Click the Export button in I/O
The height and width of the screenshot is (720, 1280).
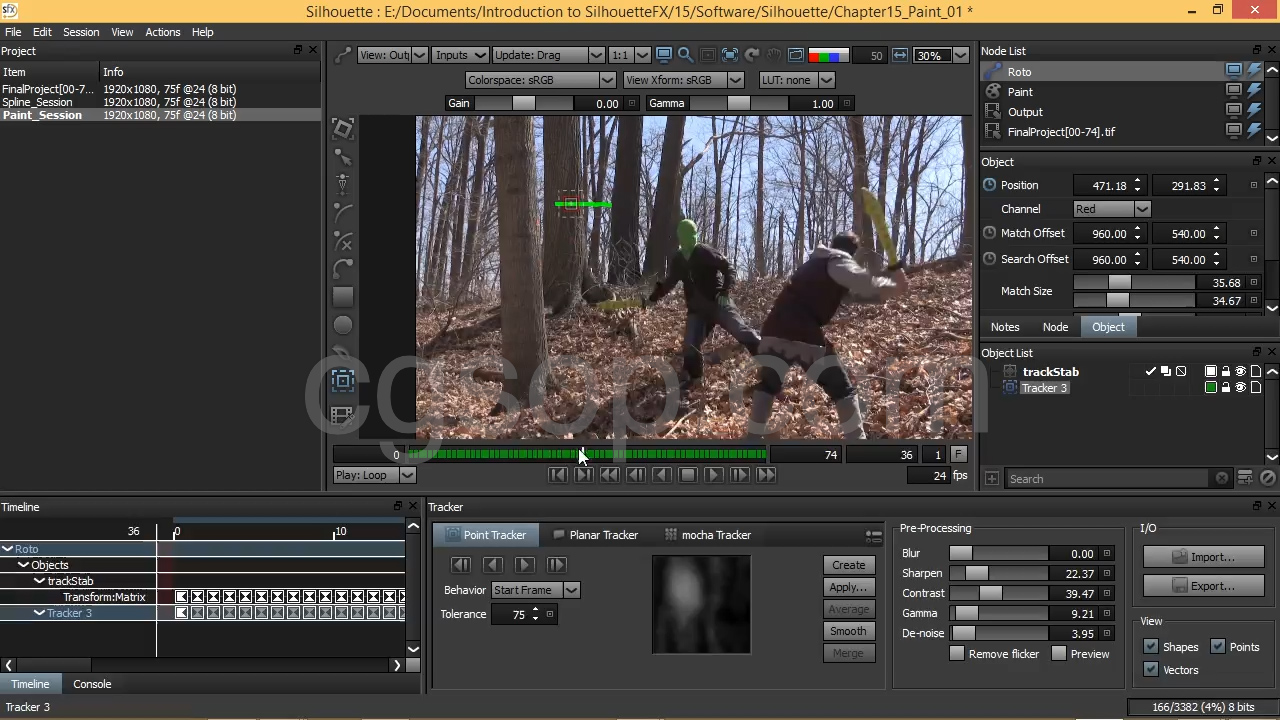coord(1204,586)
